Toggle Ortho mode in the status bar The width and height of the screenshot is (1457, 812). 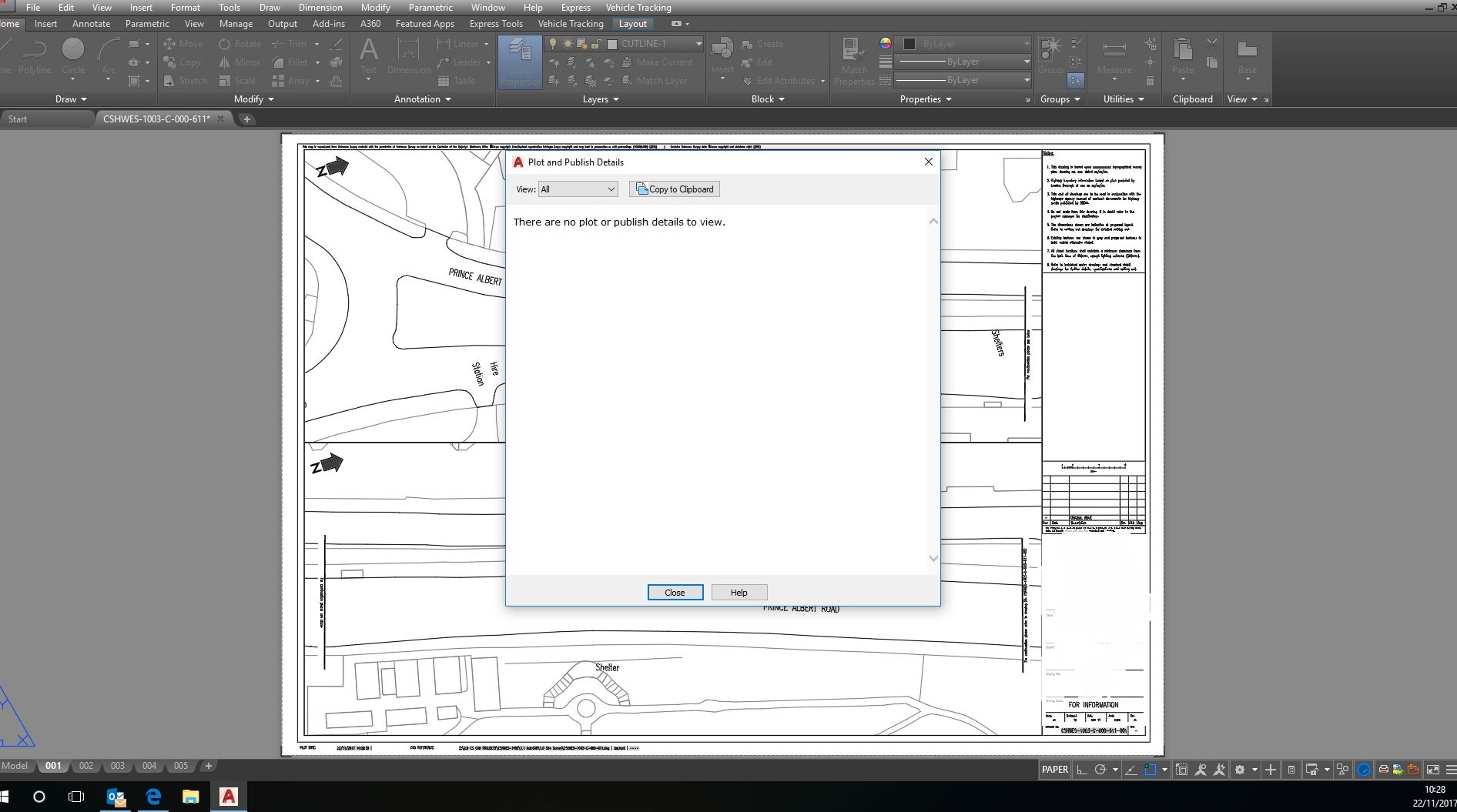(1081, 769)
